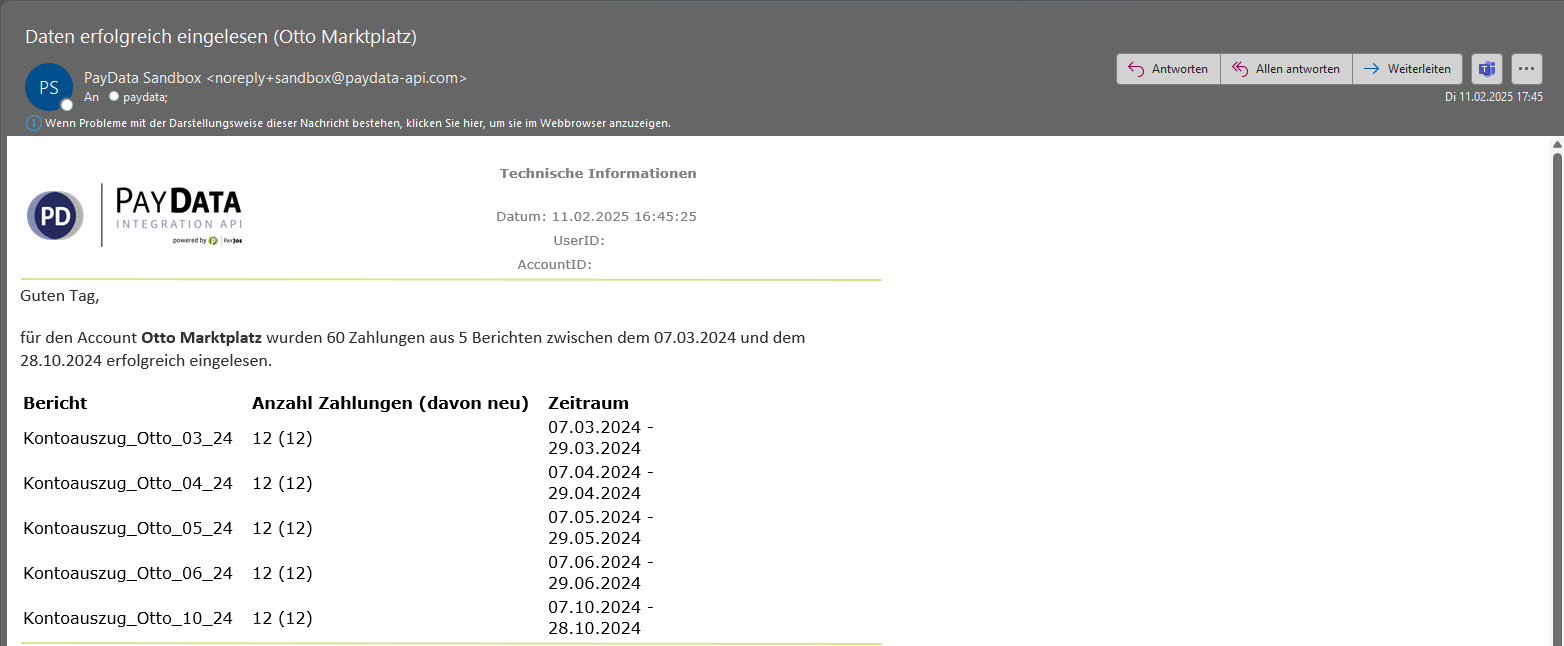Click period 07.06.2024 - 29.06.2024
1564x646 pixels.
coord(601,573)
